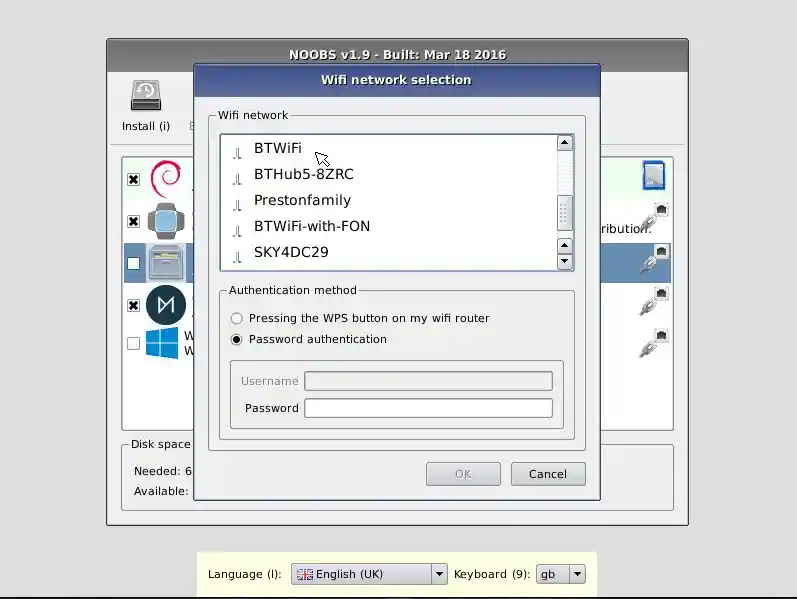The image size is (797, 599).
Task: Select the Prestonfamily network
Action: coord(302,200)
